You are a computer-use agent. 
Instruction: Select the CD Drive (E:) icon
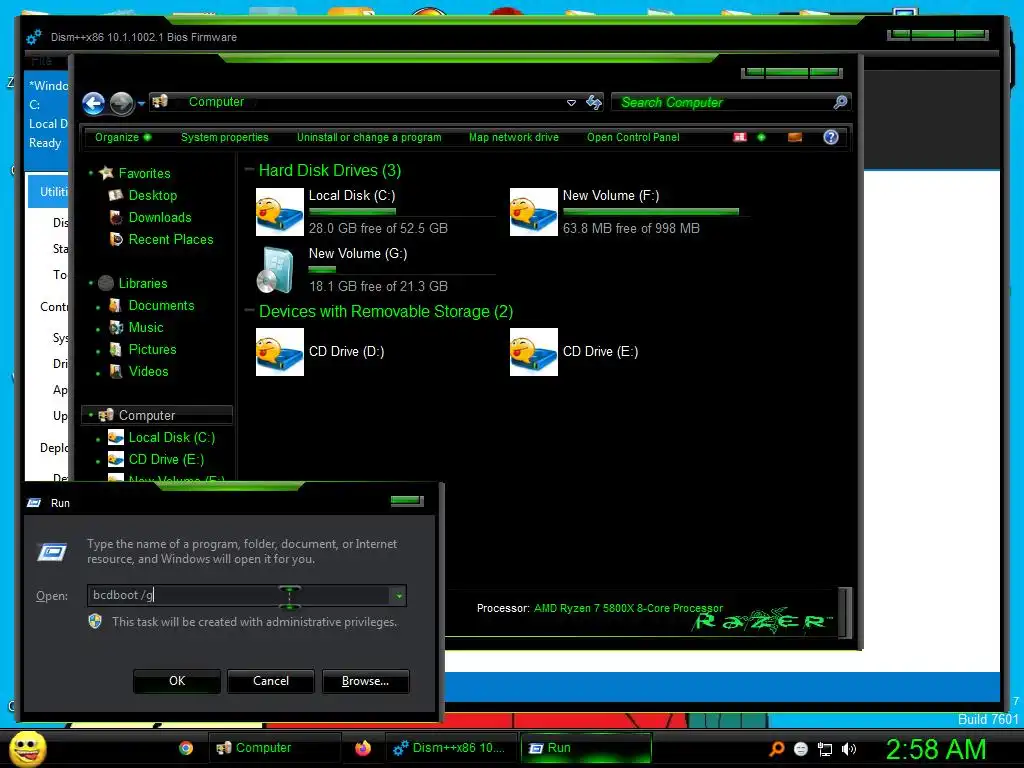tap(534, 352)
